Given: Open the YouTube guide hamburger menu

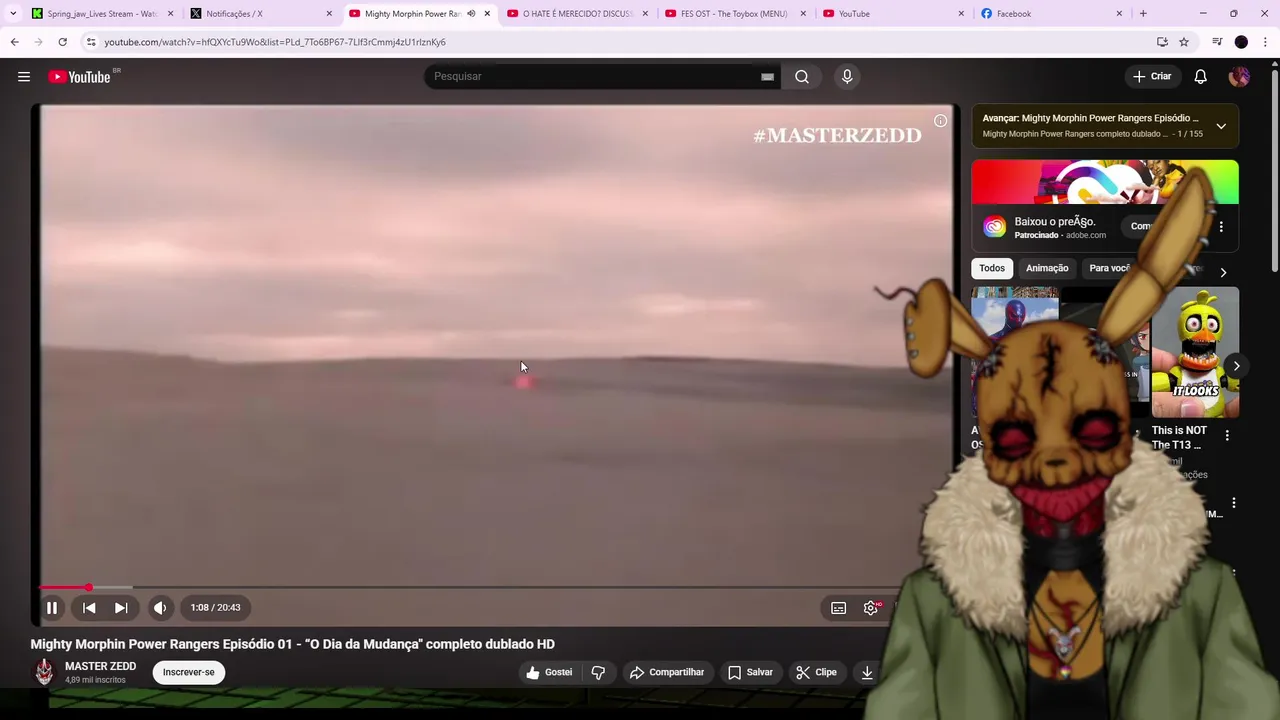Looking at the screenshot, I should tap(24, 77).
